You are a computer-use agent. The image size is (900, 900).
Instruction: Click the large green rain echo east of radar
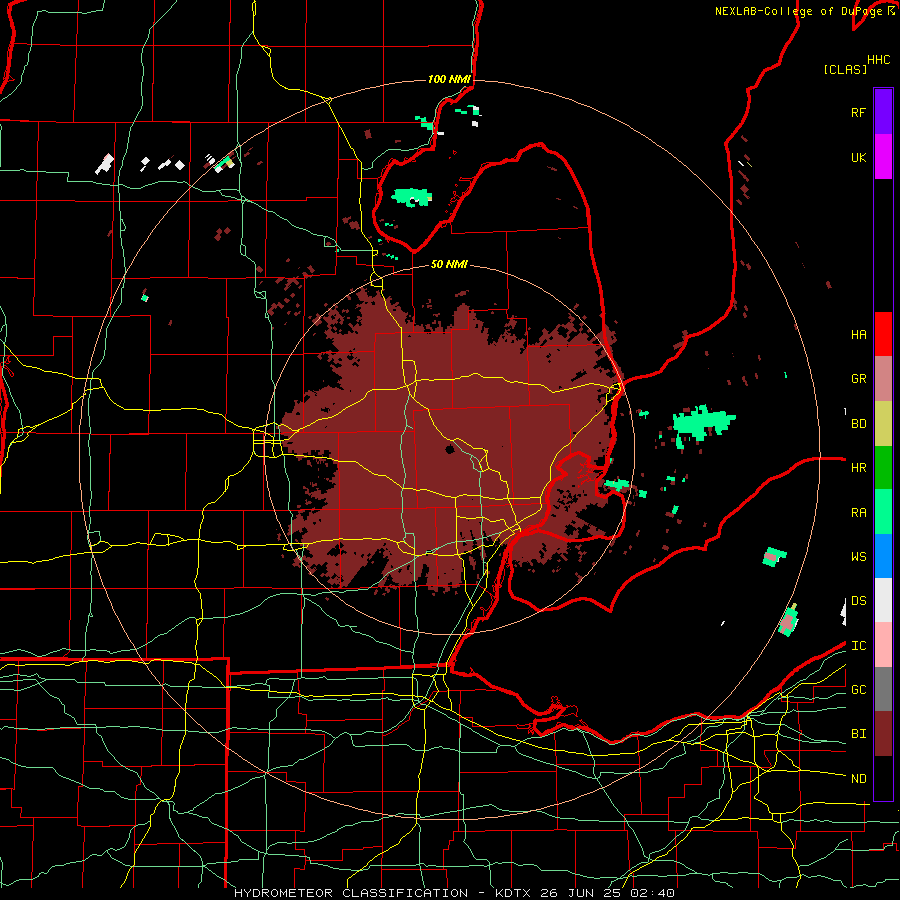703,424
